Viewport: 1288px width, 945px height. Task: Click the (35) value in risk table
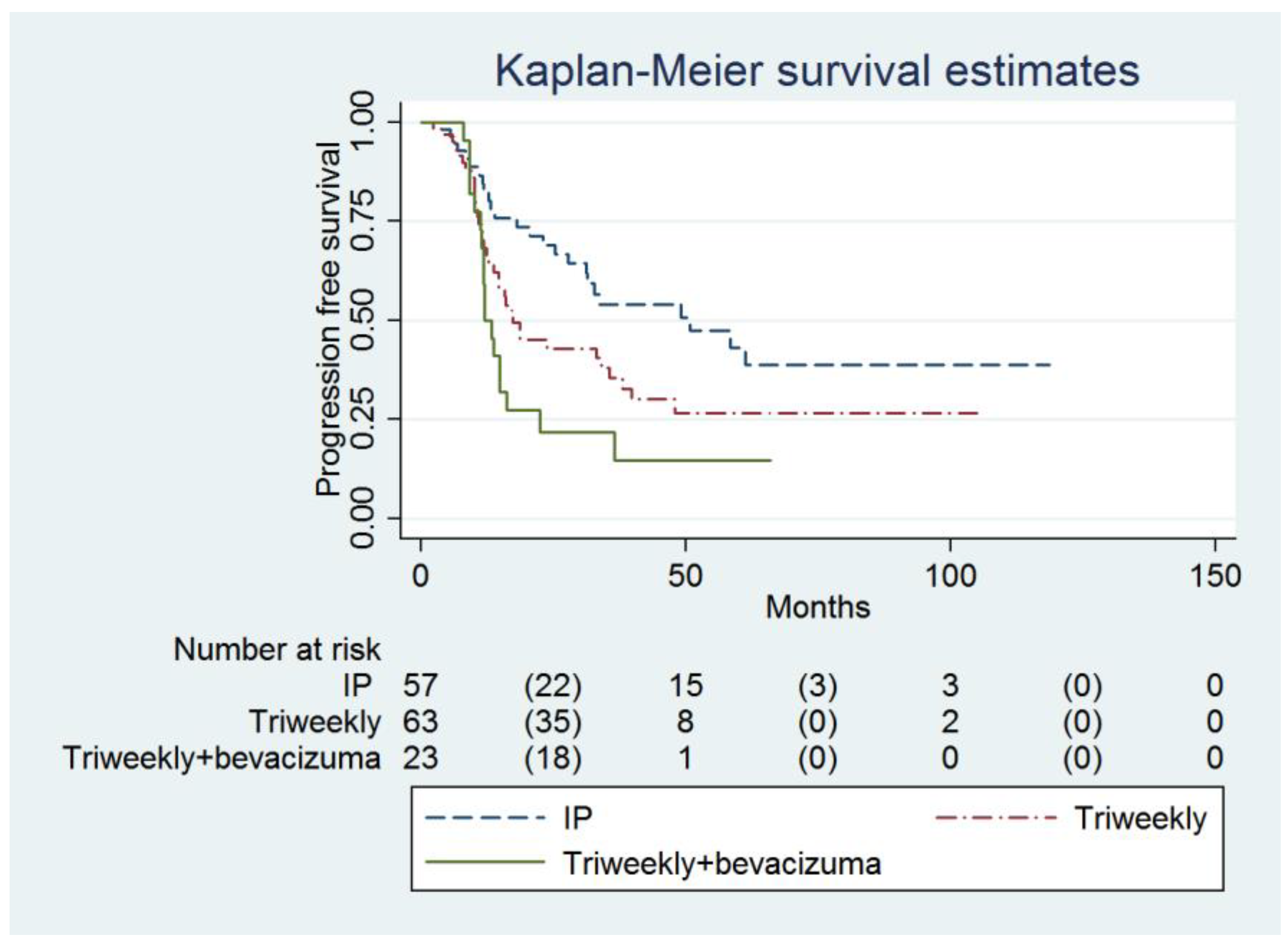pyautogui.click(x=553, y=721)
